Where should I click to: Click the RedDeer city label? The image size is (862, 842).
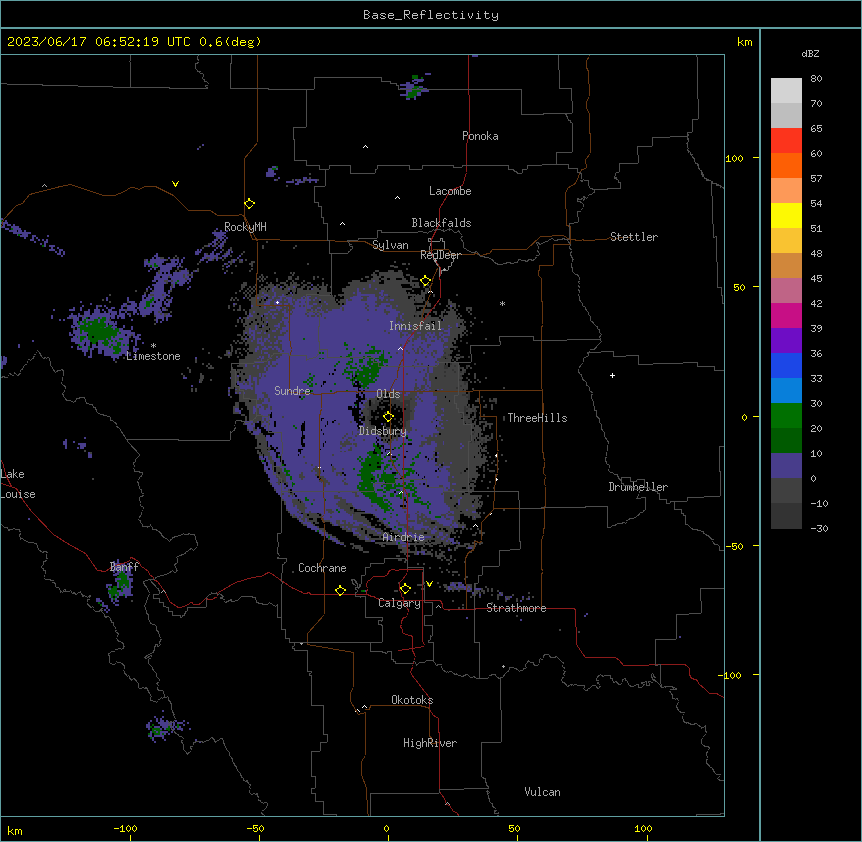[440, 255]
